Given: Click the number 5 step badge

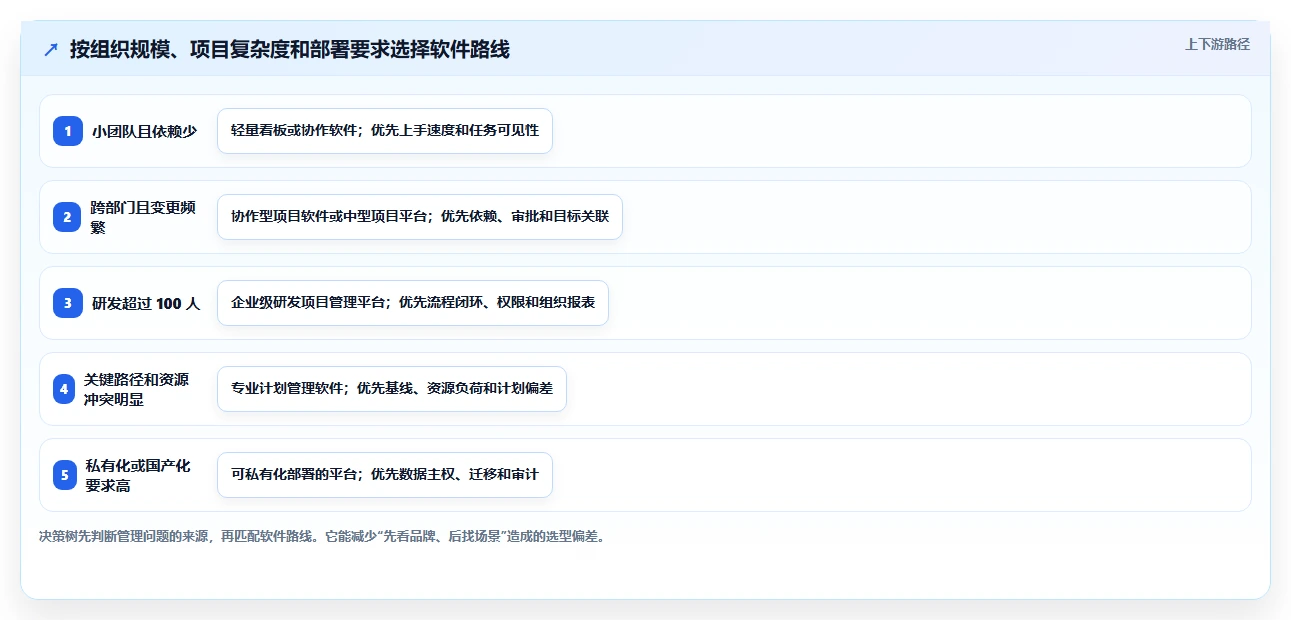Looking at the screenshot, I should click(x=65, y=475).
